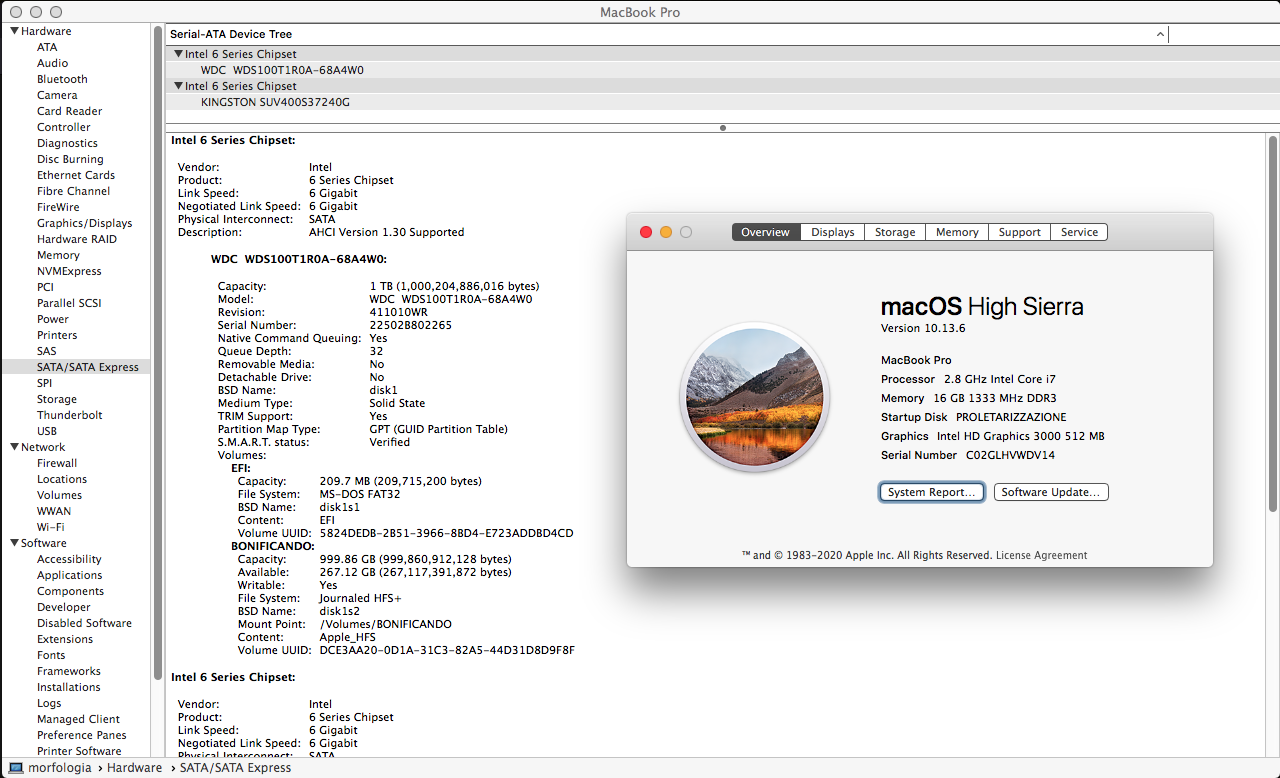Image resolution: width=1280 pixels, height=778 pixels.
Task: Select Fonts in the sidebar
Action: pos(51,655)
